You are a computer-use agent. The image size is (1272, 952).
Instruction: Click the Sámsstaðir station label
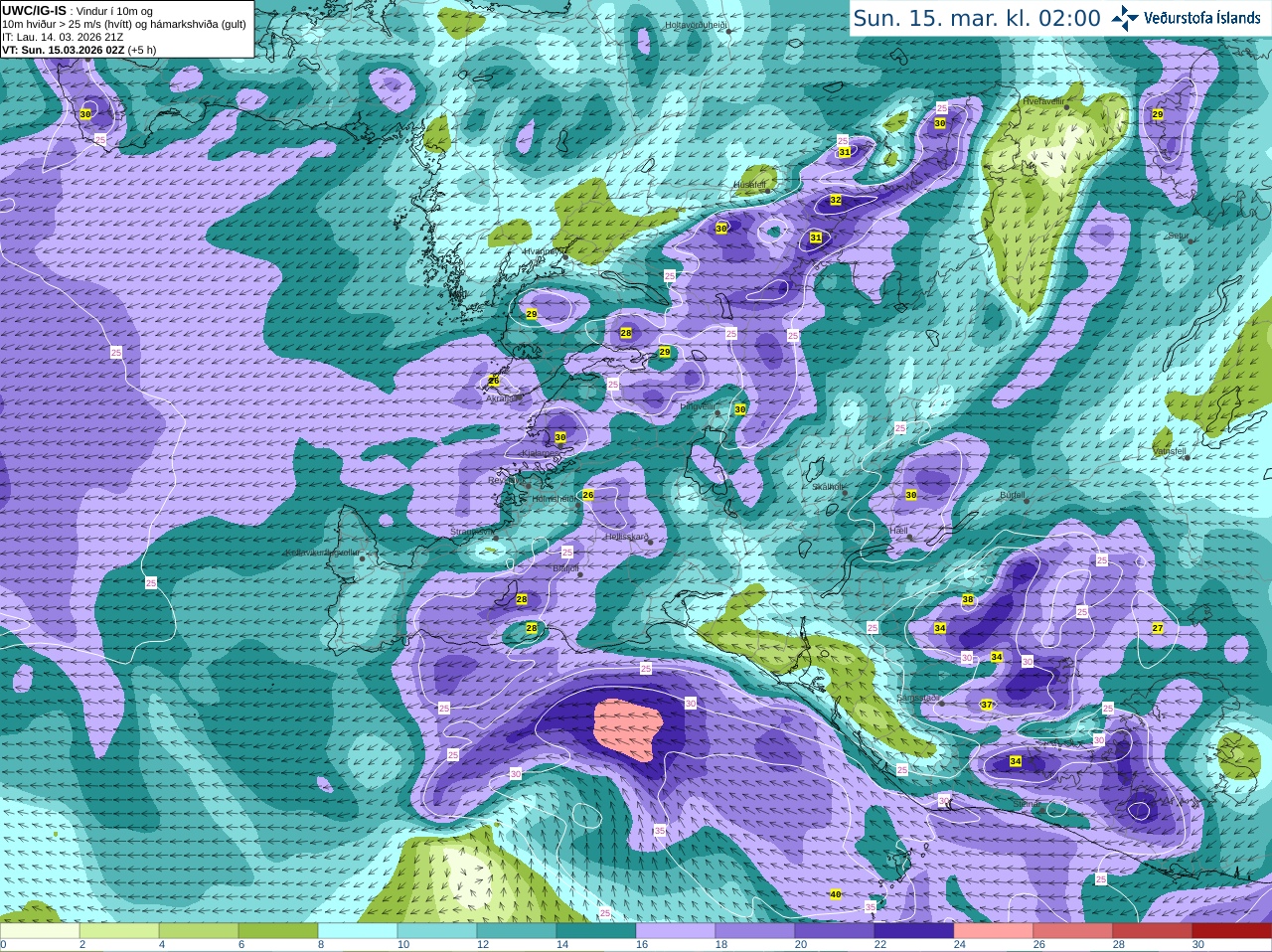[x=917, y=699]
